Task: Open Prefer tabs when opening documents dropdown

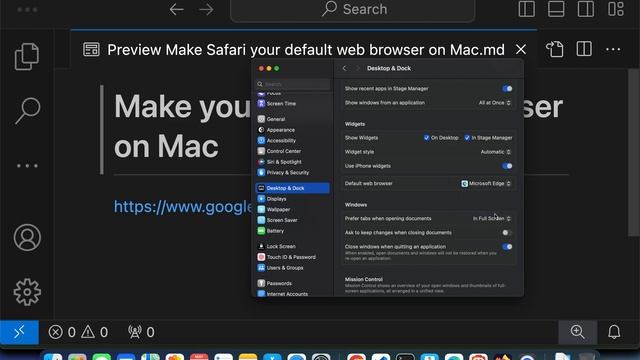Action: click(x=492, y=219)
